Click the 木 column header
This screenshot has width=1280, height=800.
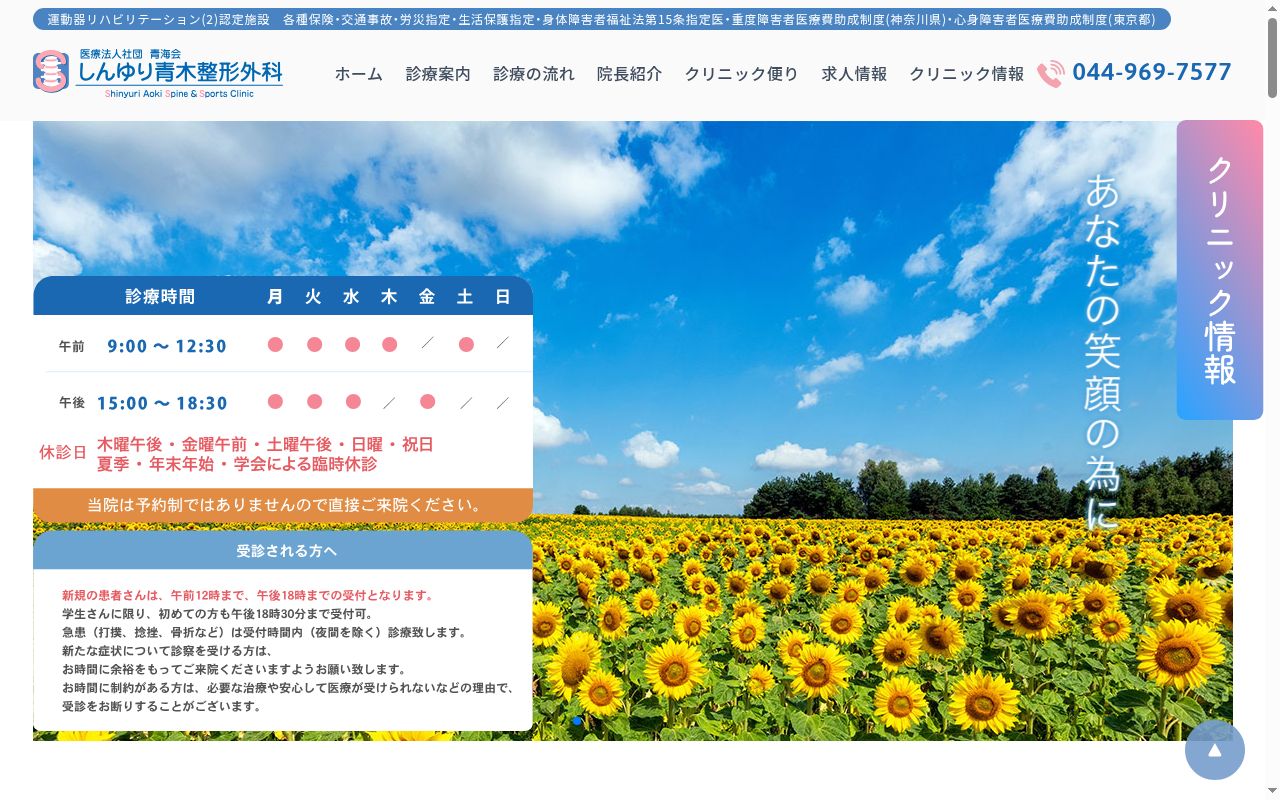pyautogui.click(x=389, y=297)
